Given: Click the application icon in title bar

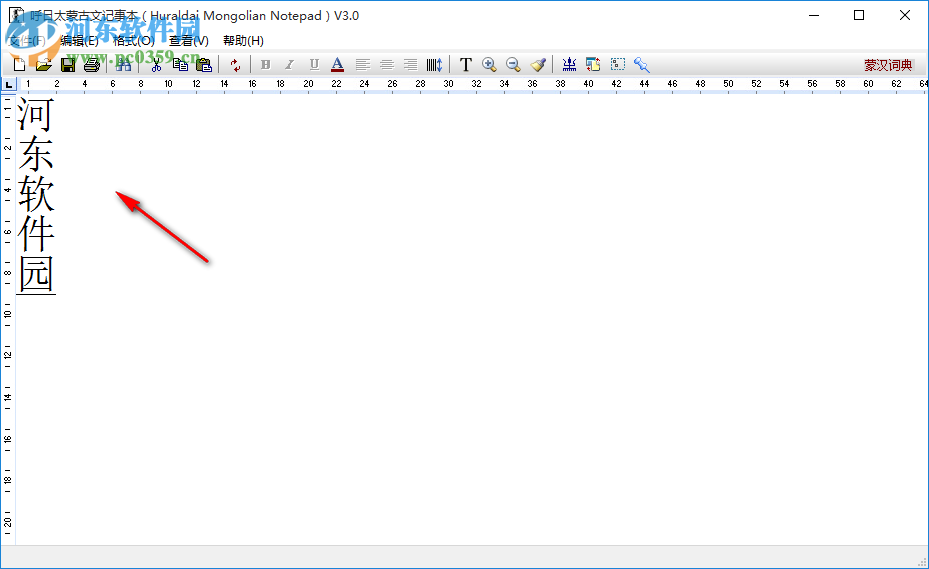Looking at the screenshot, I should click(16, 15).
